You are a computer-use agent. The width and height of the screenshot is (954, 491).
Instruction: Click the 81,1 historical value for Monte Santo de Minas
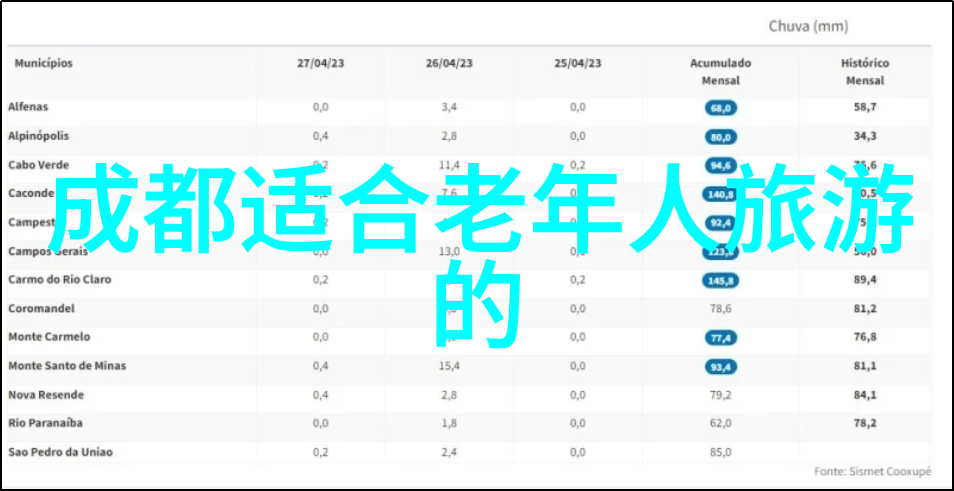click(865, 366)
